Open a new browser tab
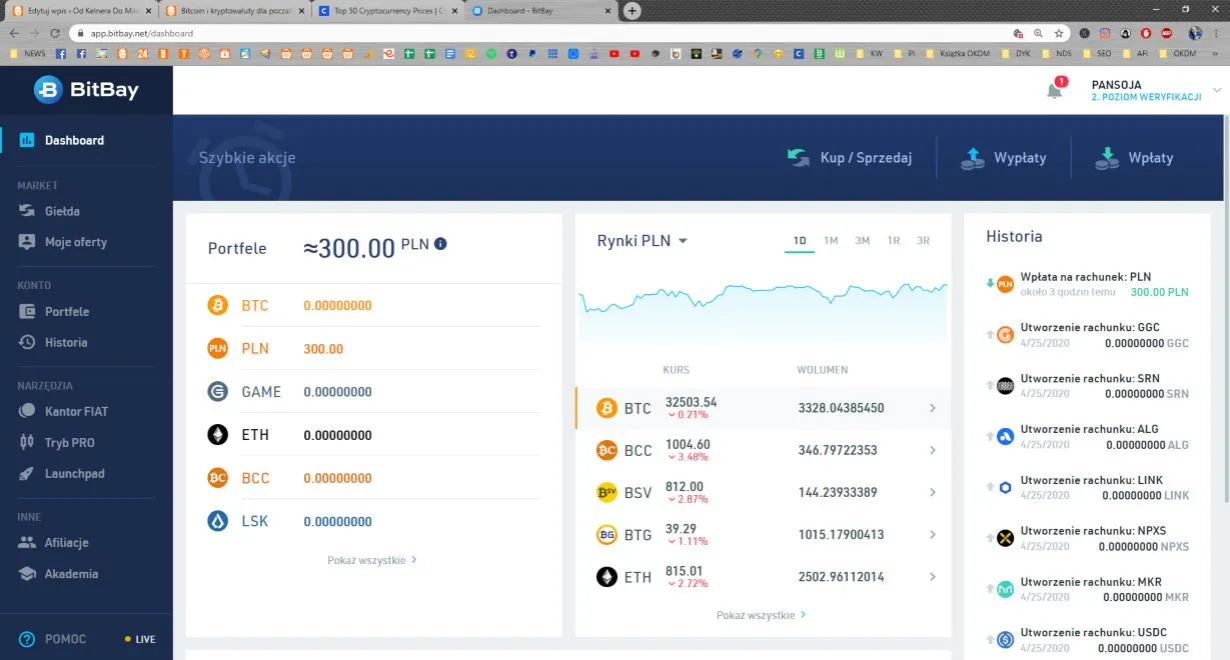The image size is (1230, 660). pyautogui.click(x=632, y=11)
